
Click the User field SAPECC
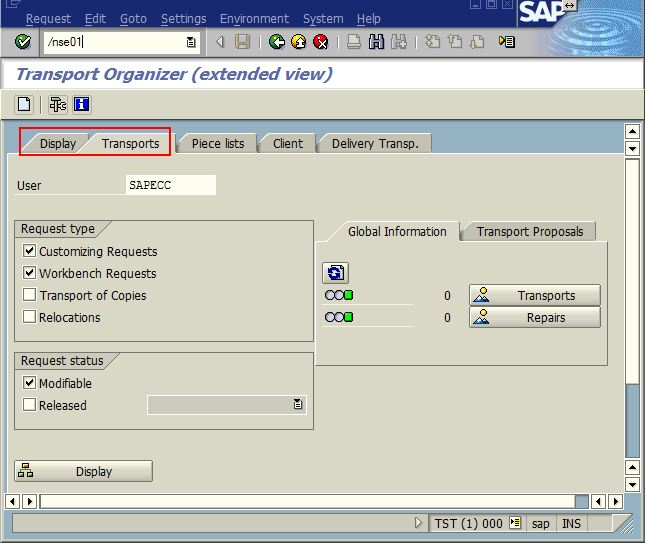click(171, 185)
